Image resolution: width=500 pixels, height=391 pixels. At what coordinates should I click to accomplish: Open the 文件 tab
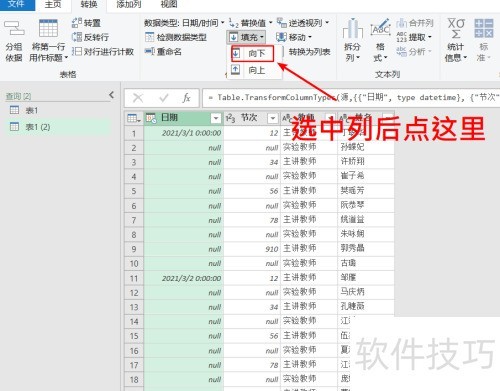coord(17,4)
